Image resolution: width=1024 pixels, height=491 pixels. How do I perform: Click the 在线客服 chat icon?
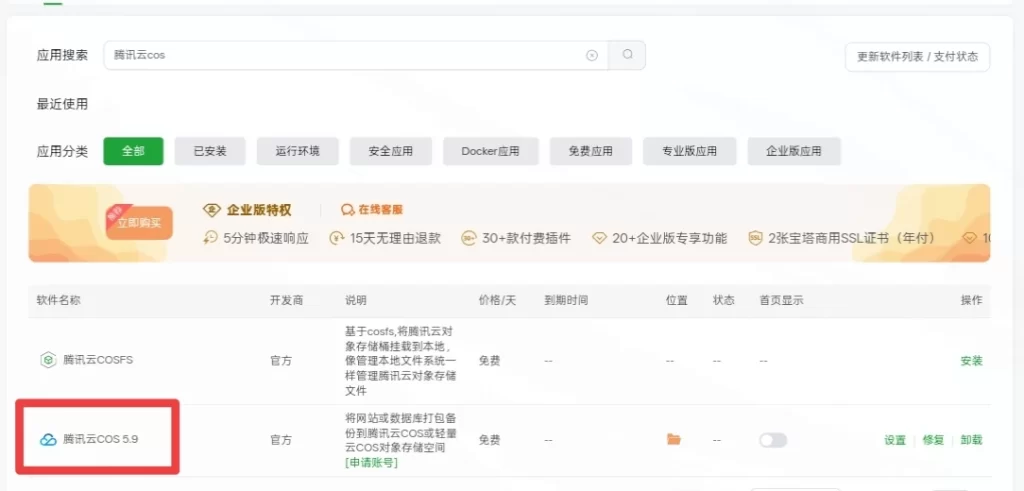tap(347, 210)
